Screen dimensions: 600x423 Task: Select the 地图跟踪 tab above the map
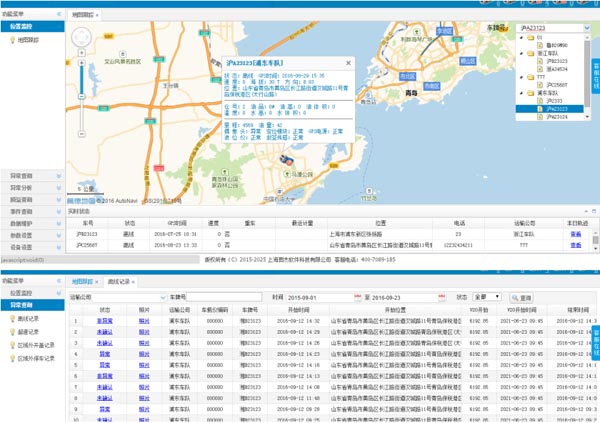84,17
